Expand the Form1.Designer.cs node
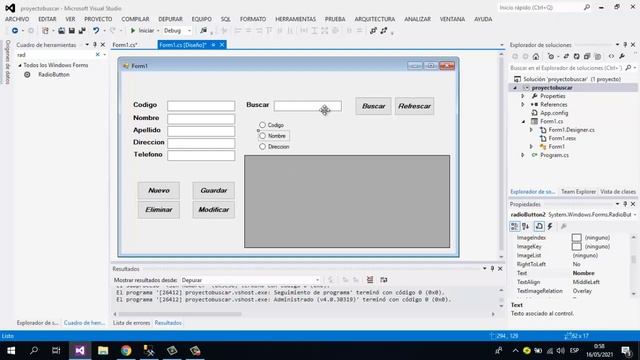 coord(531,130)
